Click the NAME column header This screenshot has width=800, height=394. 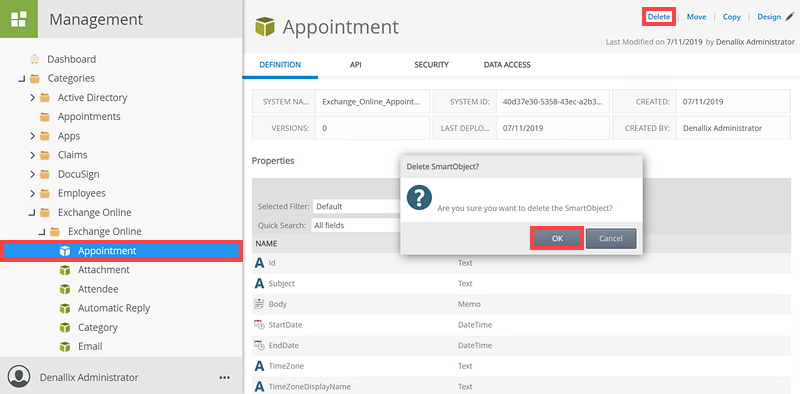[x=266, y=243]
